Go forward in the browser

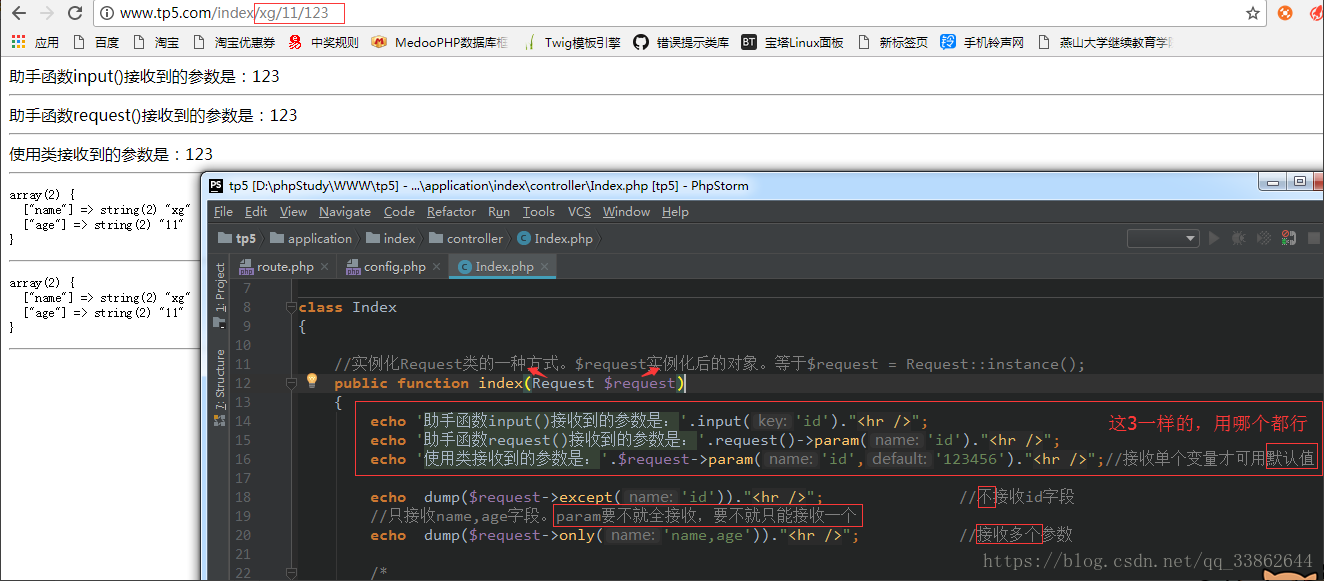pos(46,13)
